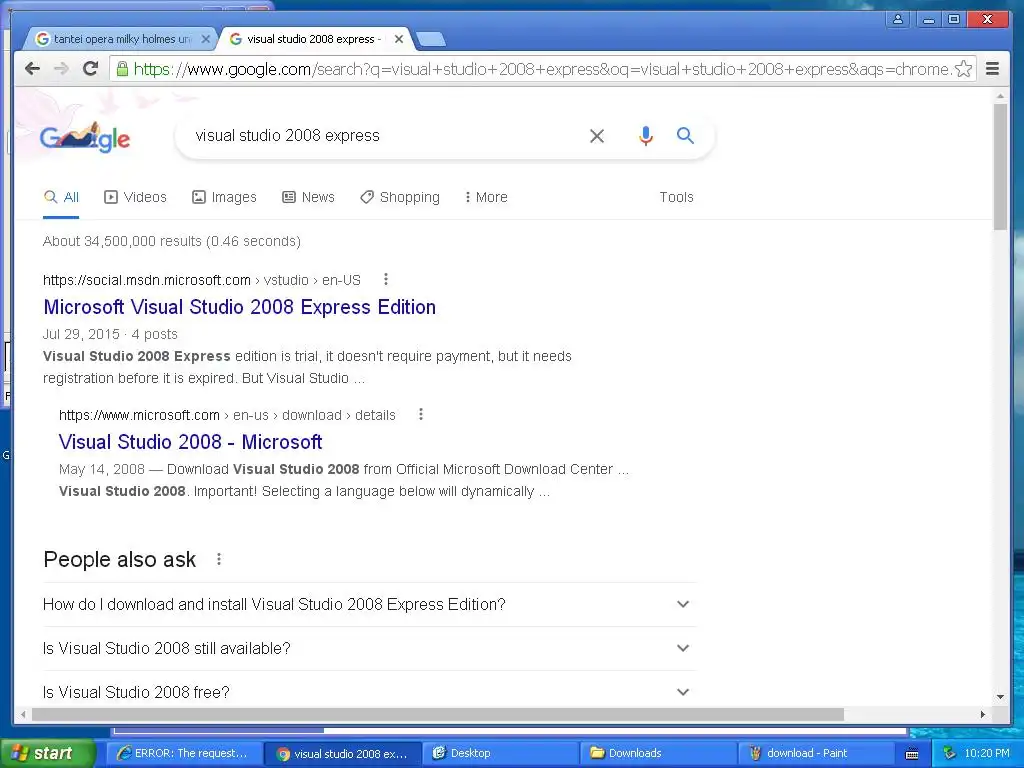Image resolution: width=1024 pixels, height=768 pixels.
Task: Open options for the www.microsoft.com result
Action: pyautogui.click(x=421, y=415)
